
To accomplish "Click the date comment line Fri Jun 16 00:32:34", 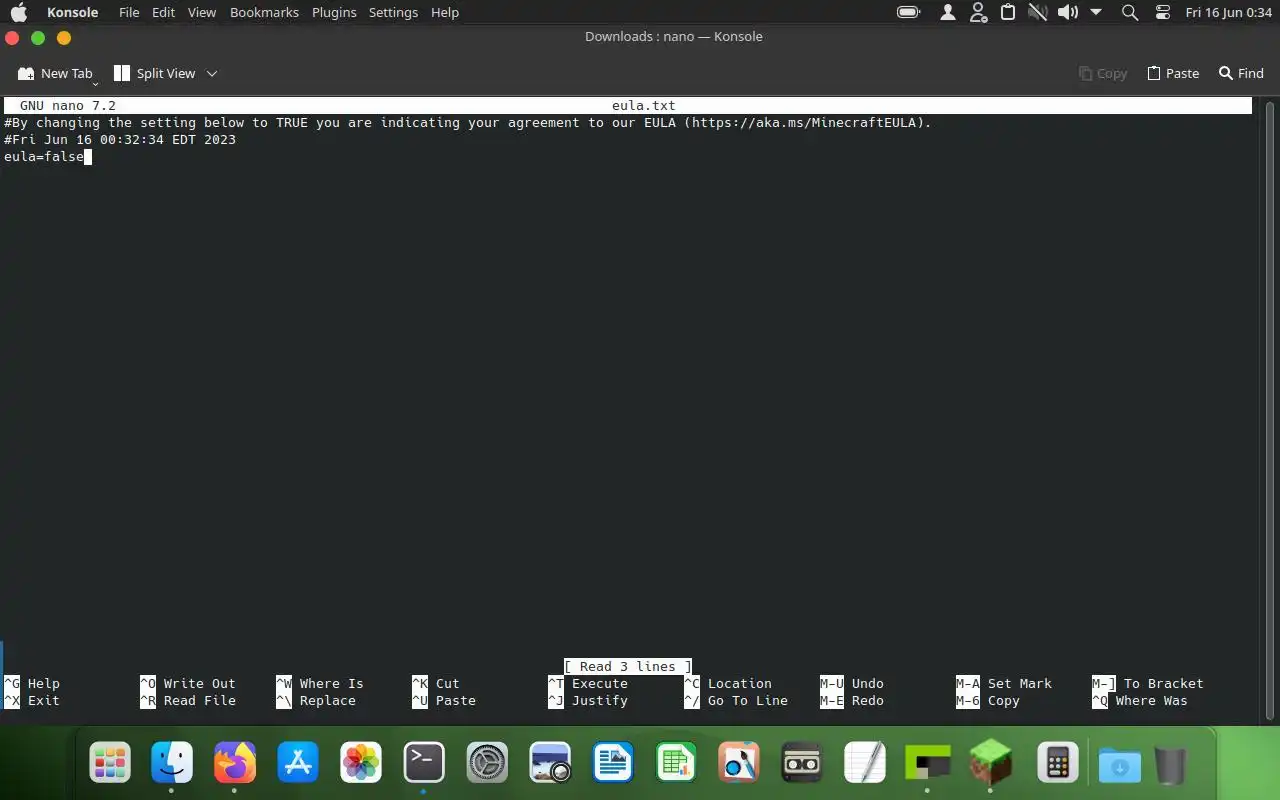I will 120,139.
